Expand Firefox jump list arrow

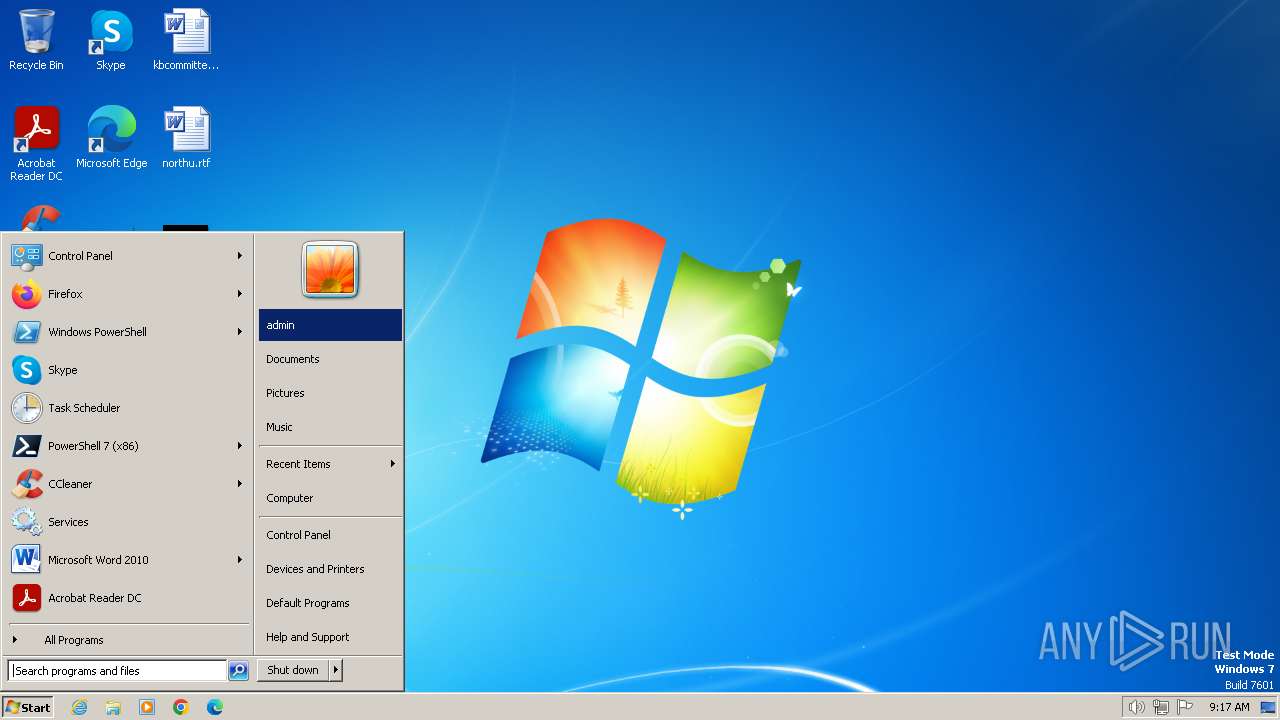coord(240,294)
